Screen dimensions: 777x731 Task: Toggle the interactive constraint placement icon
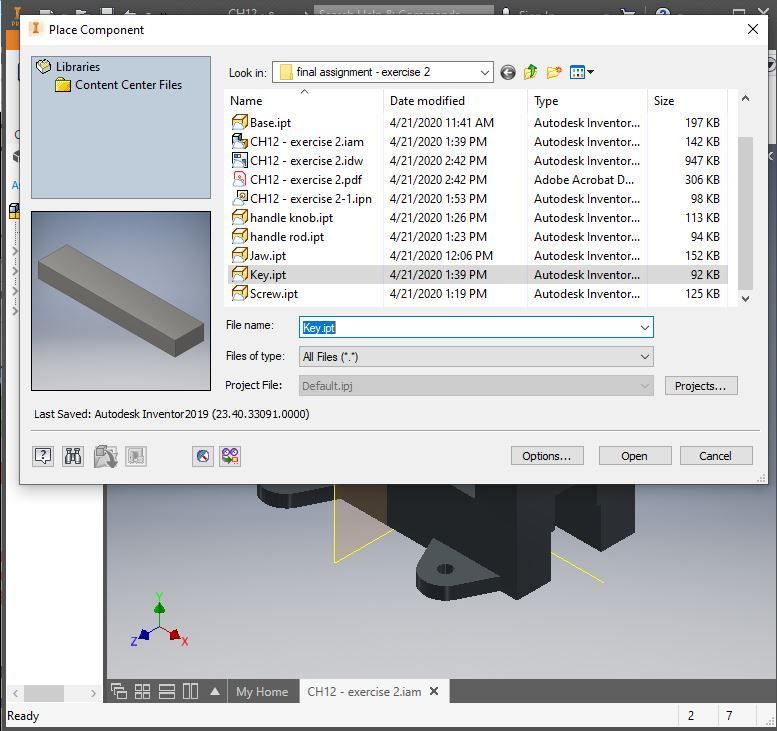[x=203, y=456]
